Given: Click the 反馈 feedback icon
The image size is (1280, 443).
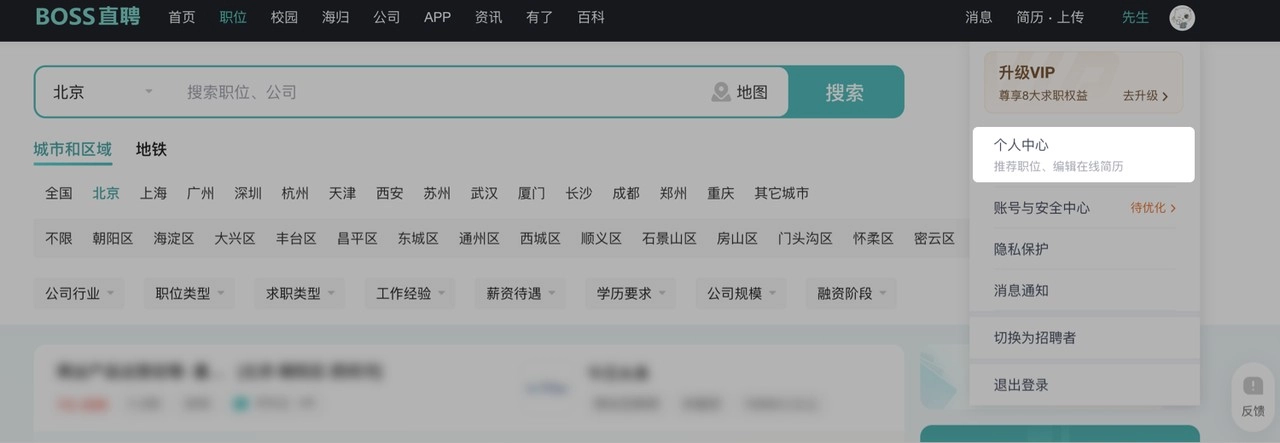Looking at the screenshot, I should click(x=1252, y=386).
